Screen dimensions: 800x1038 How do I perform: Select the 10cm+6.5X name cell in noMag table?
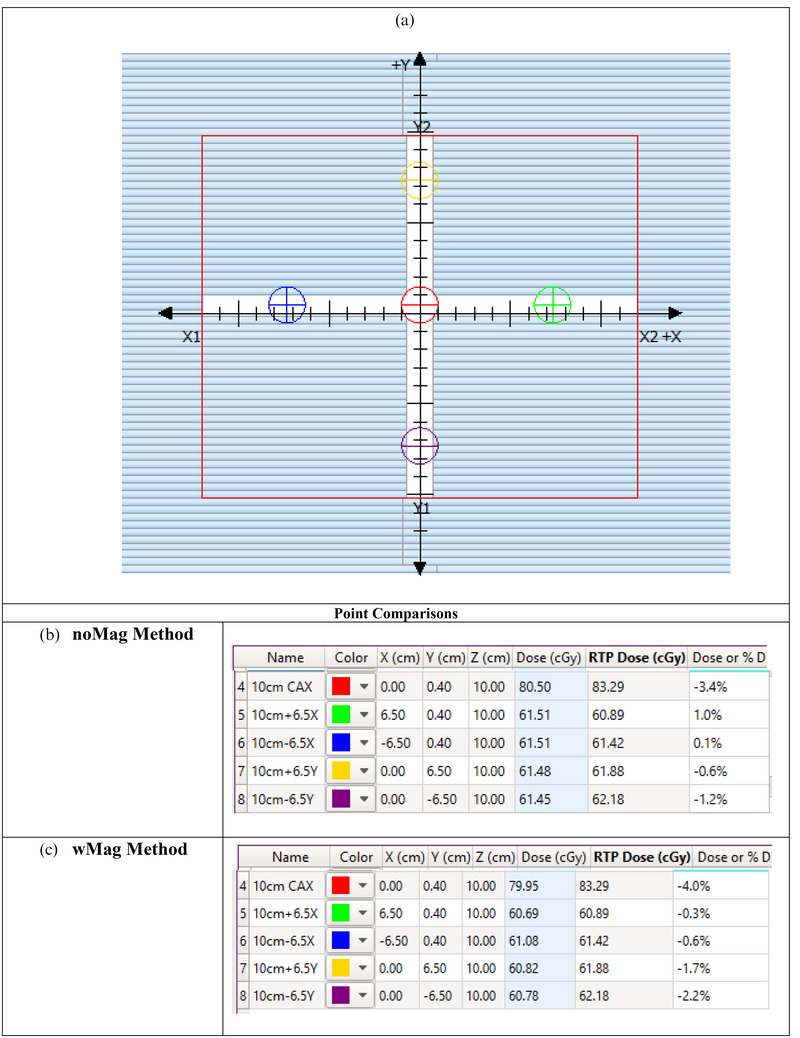click(286, 715)
